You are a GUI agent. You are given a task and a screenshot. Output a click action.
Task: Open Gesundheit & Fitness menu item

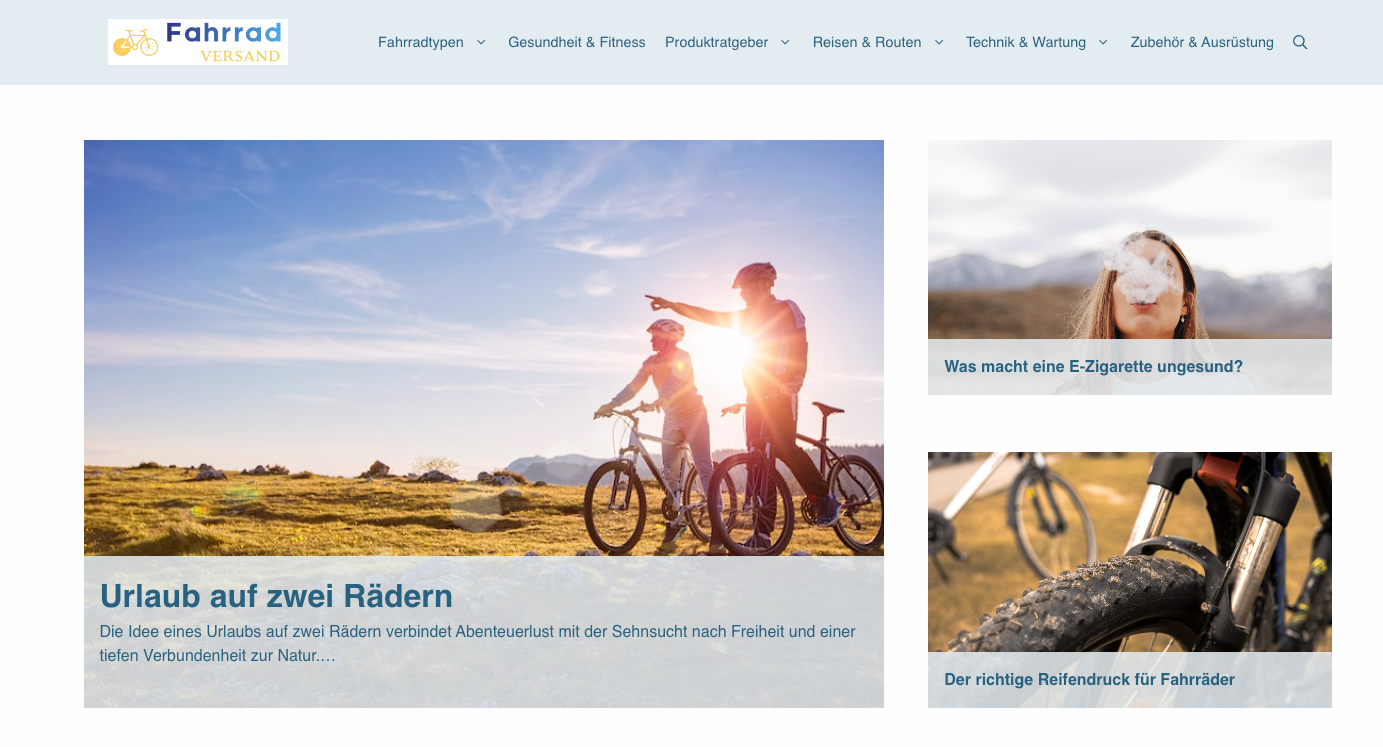pyautogui.click(x=577, y=42)
